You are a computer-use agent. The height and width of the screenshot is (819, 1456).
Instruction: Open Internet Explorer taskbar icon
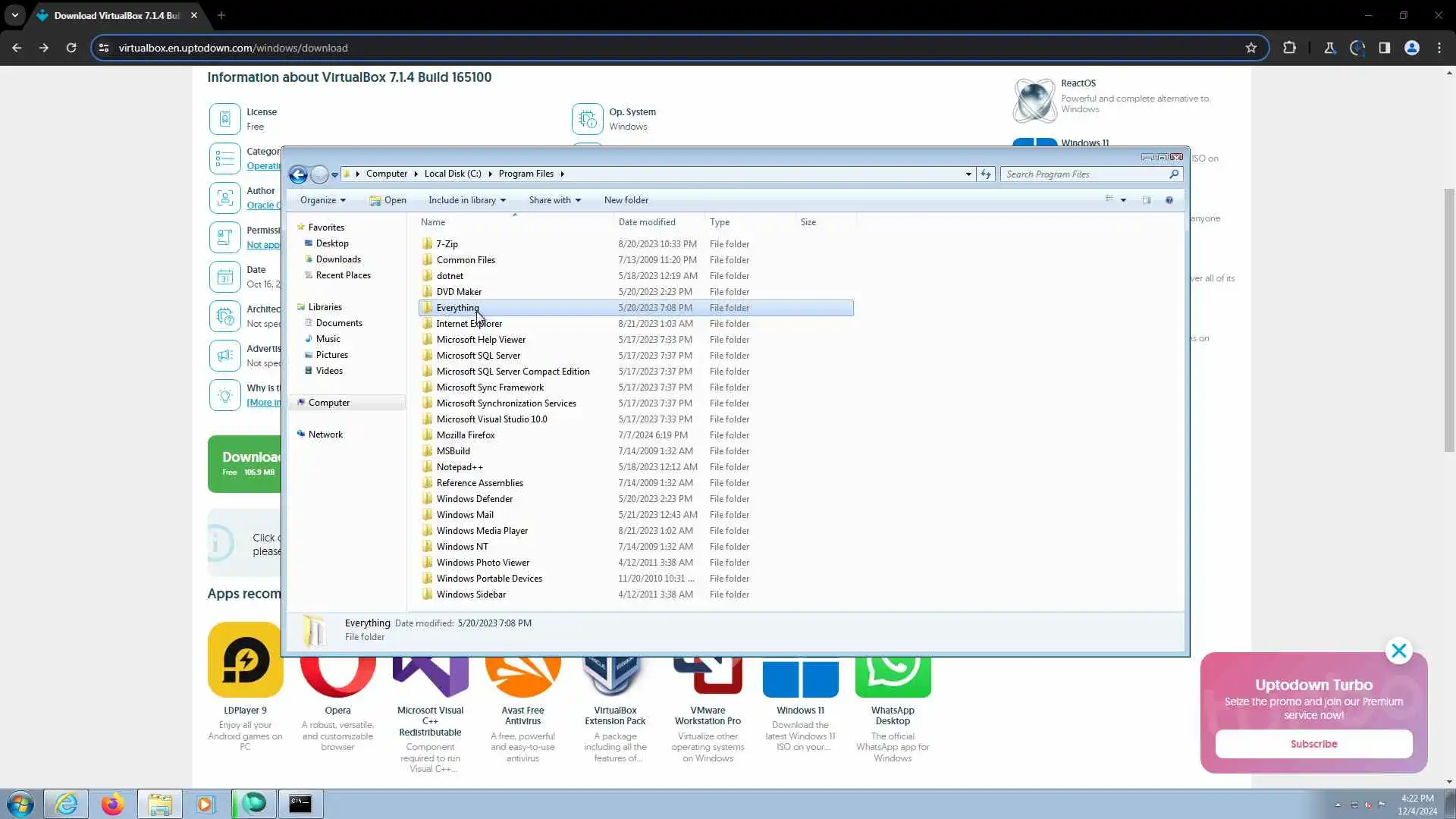(x=67, y=804)
